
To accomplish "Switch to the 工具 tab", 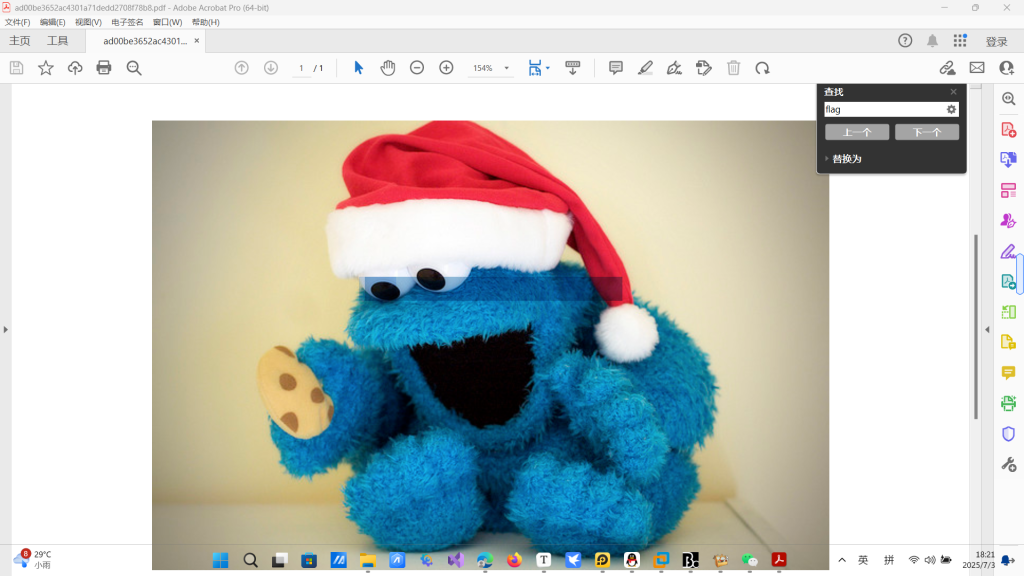I will (58, 41).
